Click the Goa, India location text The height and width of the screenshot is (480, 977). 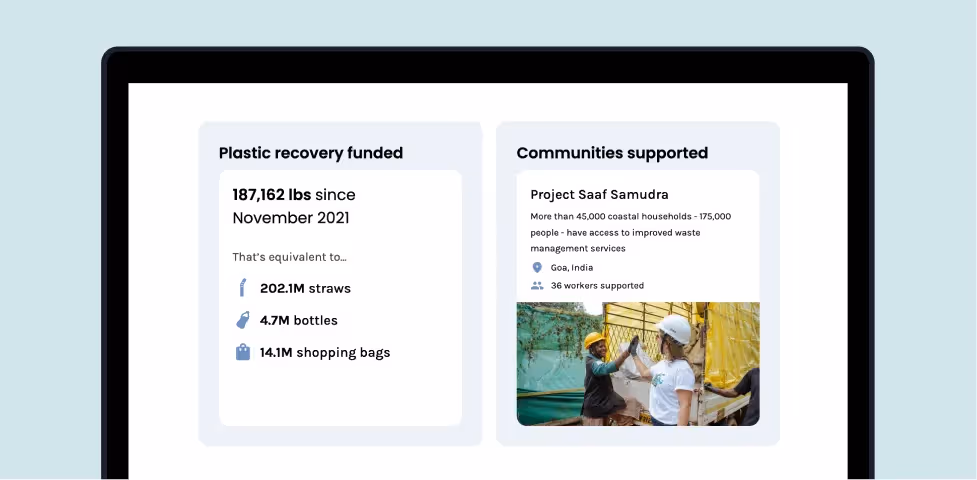[572, 268]
